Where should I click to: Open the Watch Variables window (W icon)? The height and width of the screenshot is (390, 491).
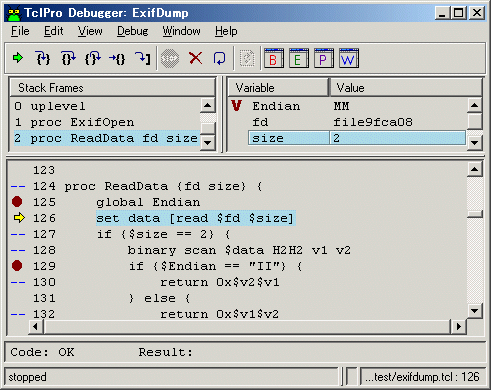(x=349, y=58)
